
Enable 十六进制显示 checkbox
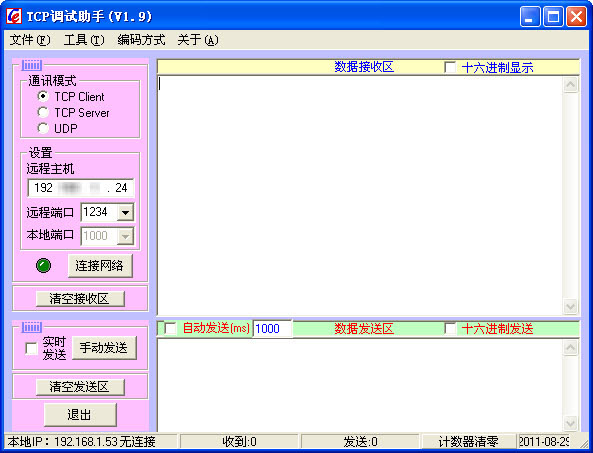pyautogui.click(x=450, y=67)
